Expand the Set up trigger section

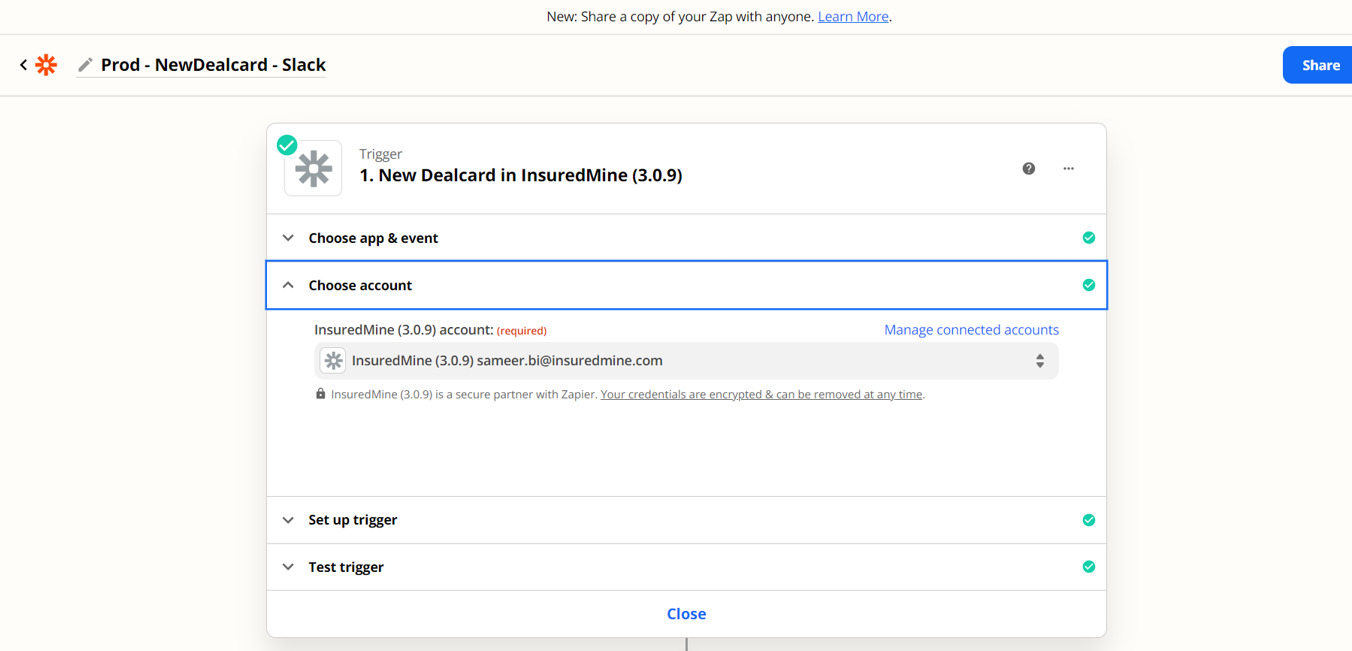coord(686,520)
